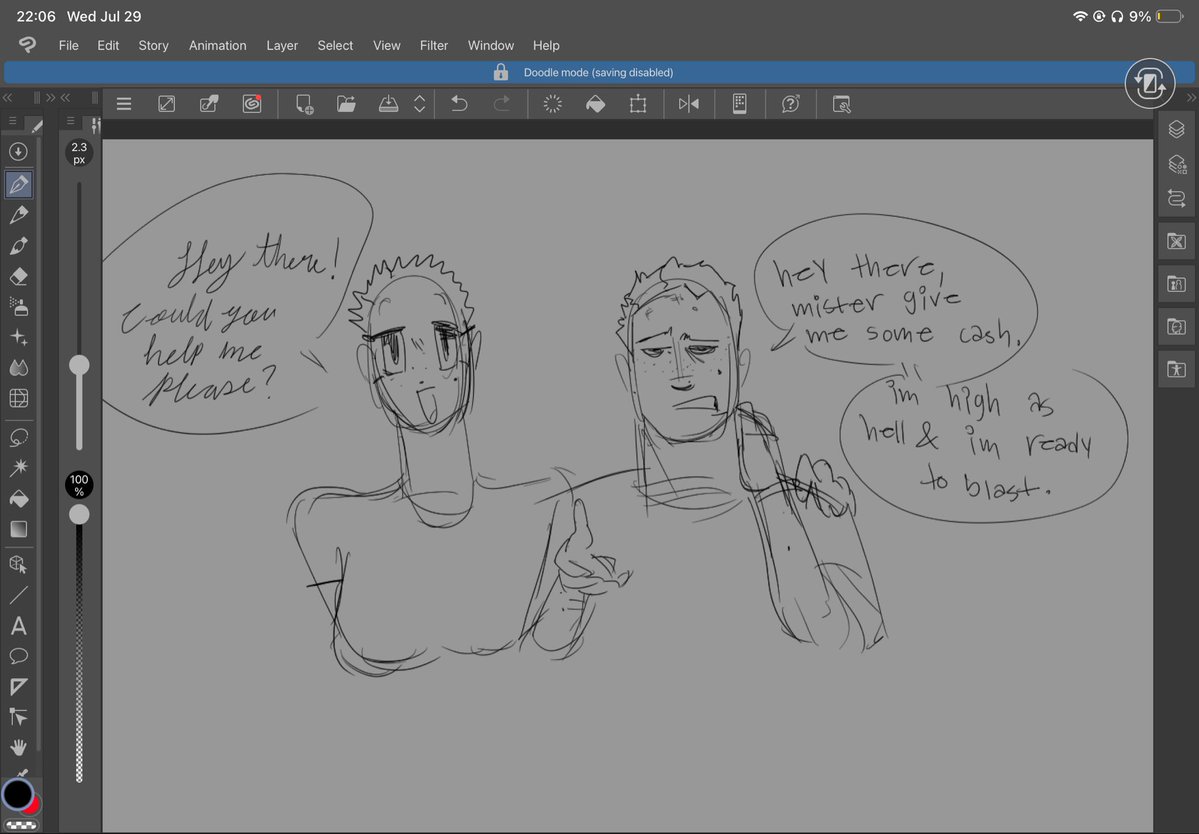The width and height of the screenshot is (1199, 834).
Task: Redo the last action
Action: pos(502,104)
